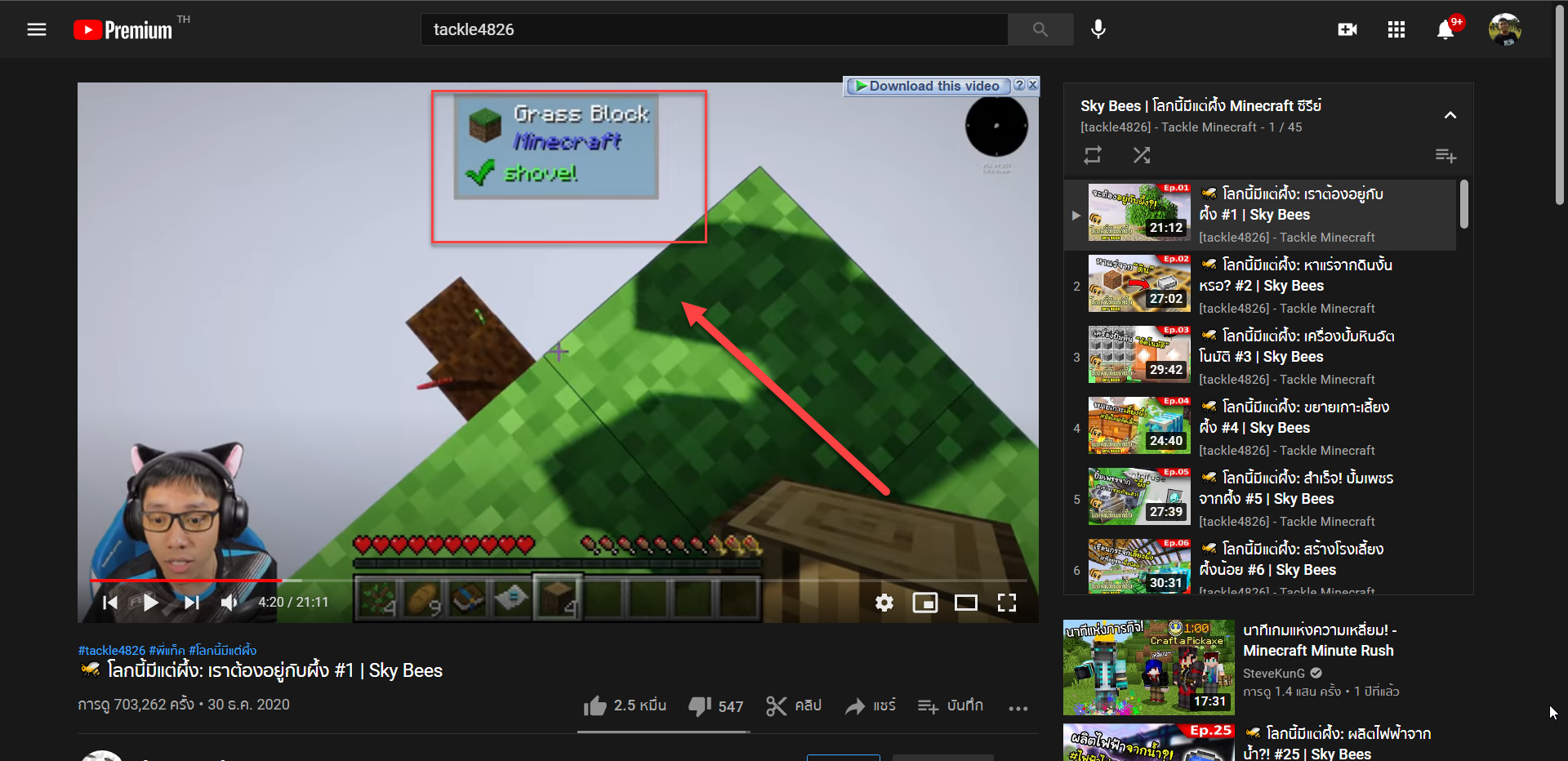The width and height of the screenshot is (1568, 761).
Task: Open more actions three-dot menu
Action: (x=1018, y=708)
